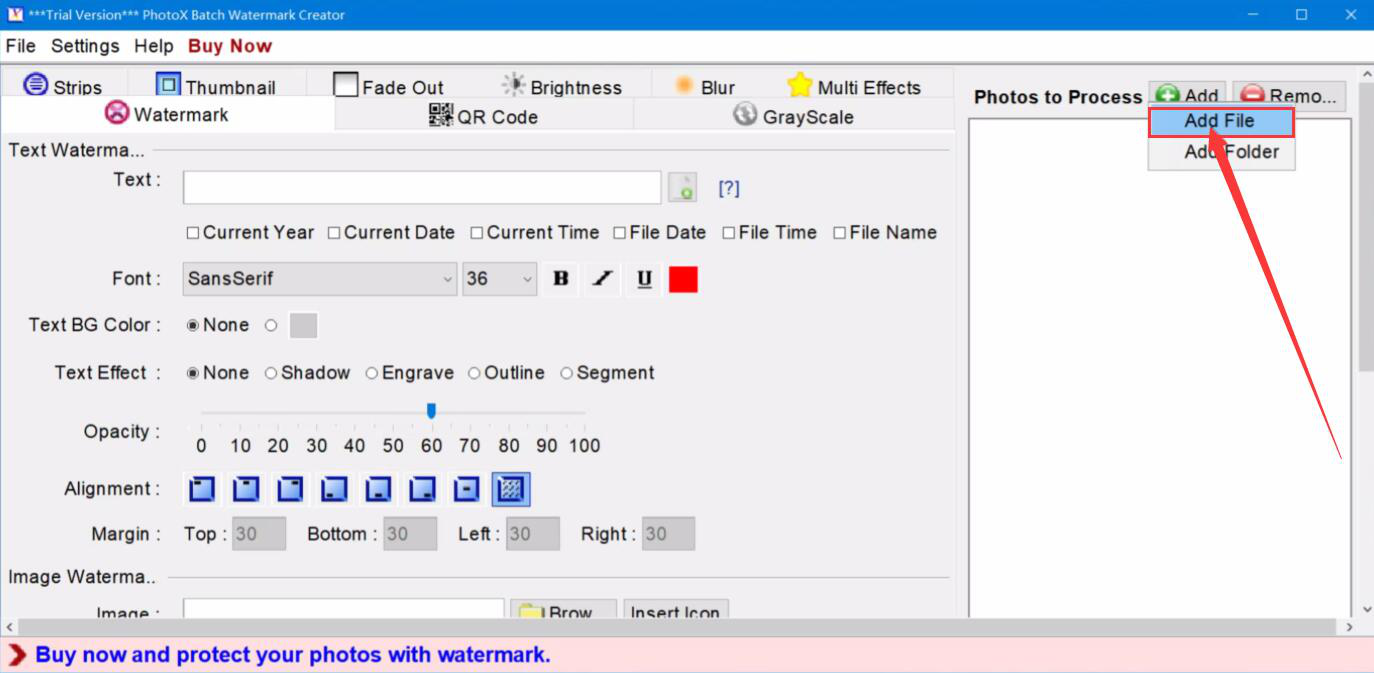Open the Help menu
Image resolution: width=1374 pixels, height=673 pixels.
click(x=154, y=46)
